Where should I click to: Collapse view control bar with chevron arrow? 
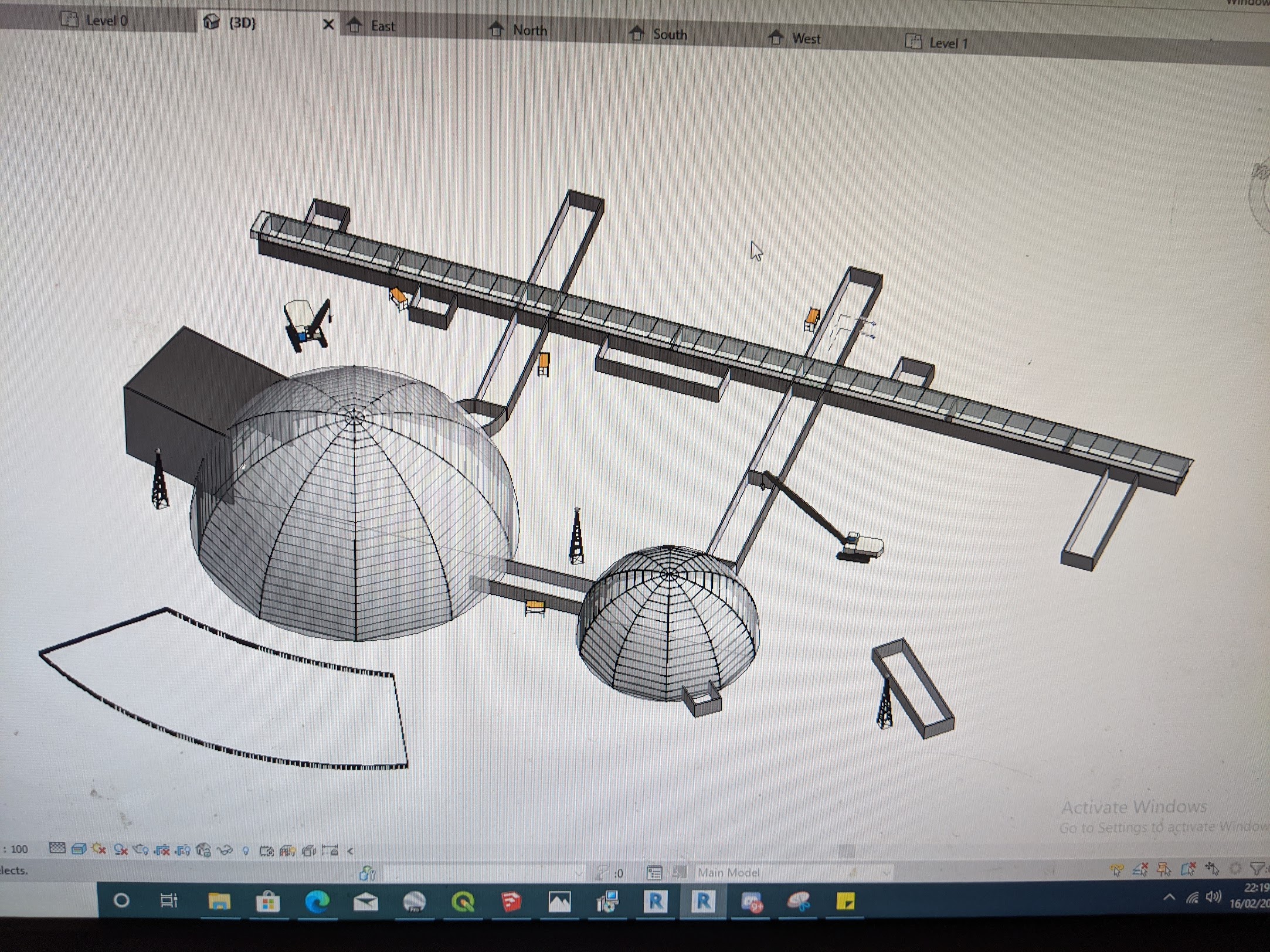tap(350, 851)
